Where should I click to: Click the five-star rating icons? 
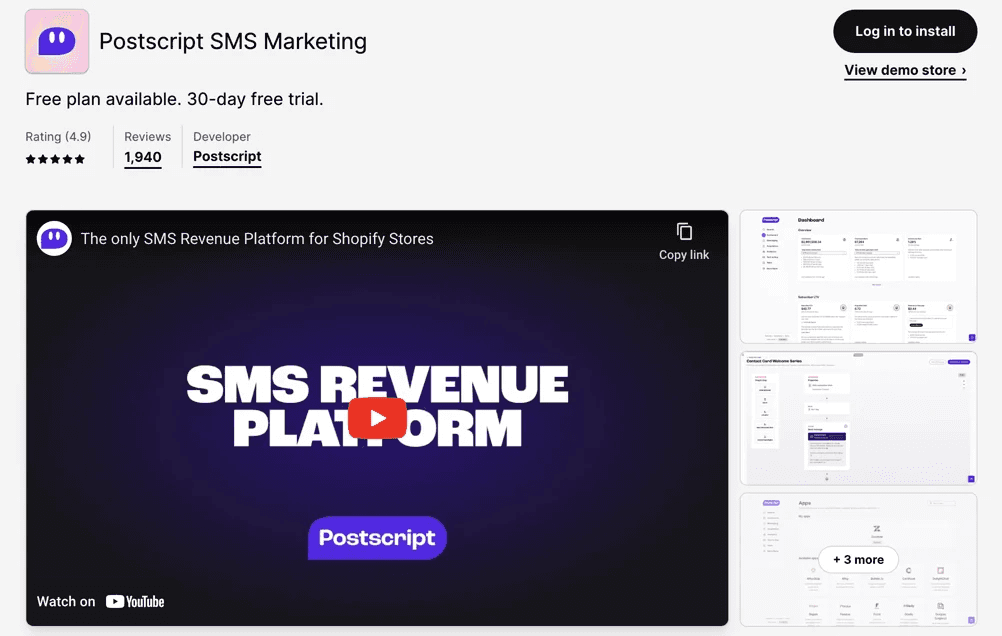[x=55, y=159]
